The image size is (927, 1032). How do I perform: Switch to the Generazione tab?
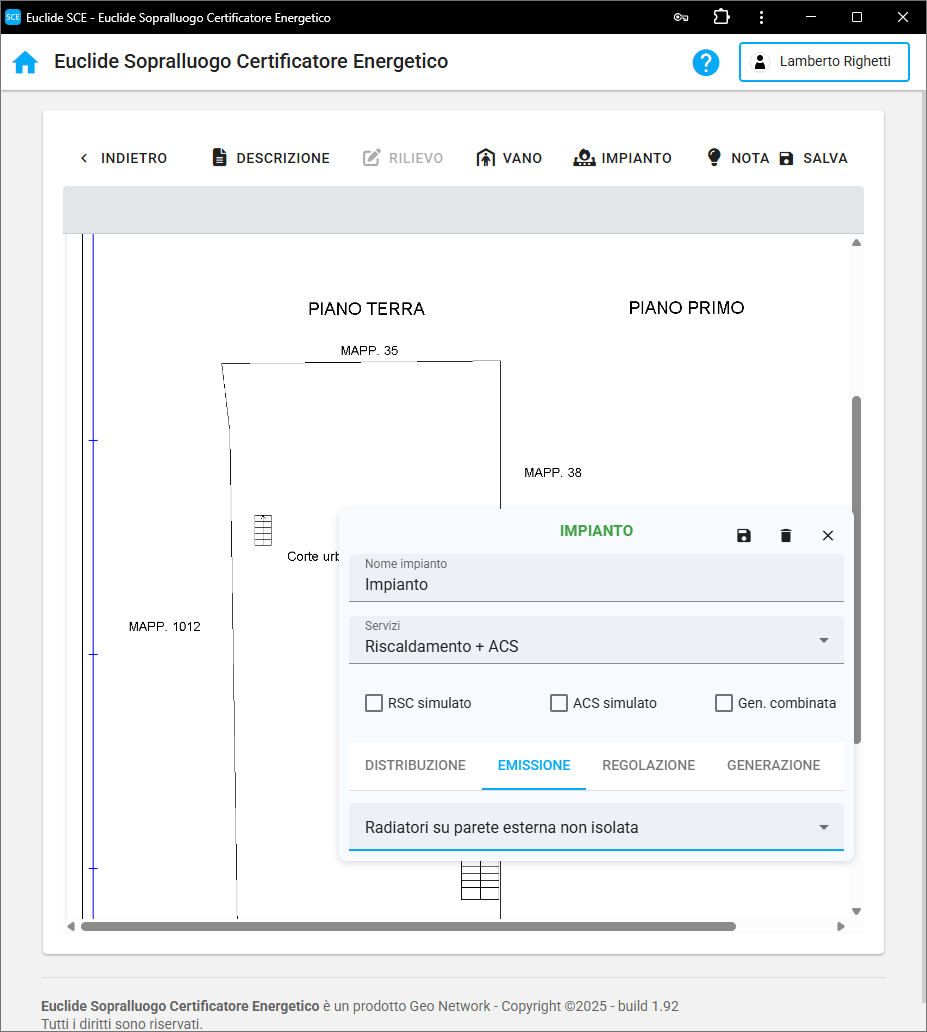[x=773, y=765]
